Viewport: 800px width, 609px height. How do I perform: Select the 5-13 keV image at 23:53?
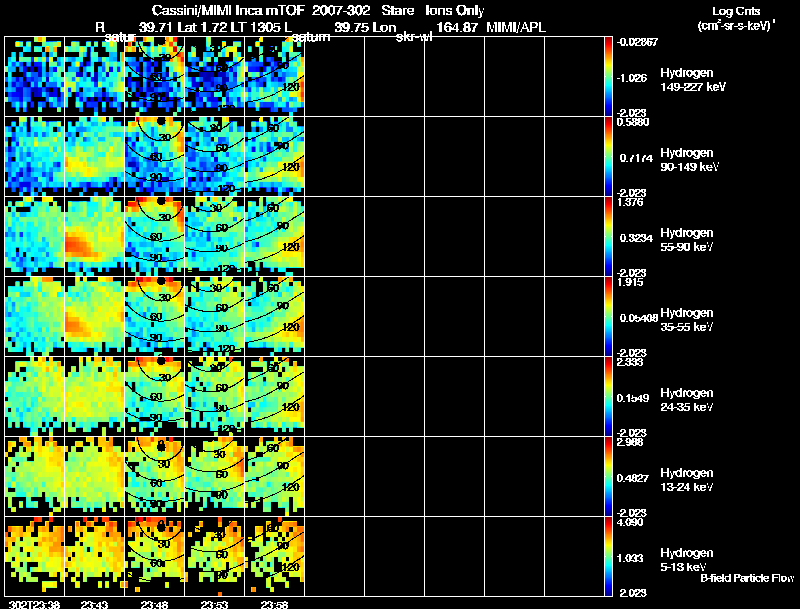pos(214,557)
